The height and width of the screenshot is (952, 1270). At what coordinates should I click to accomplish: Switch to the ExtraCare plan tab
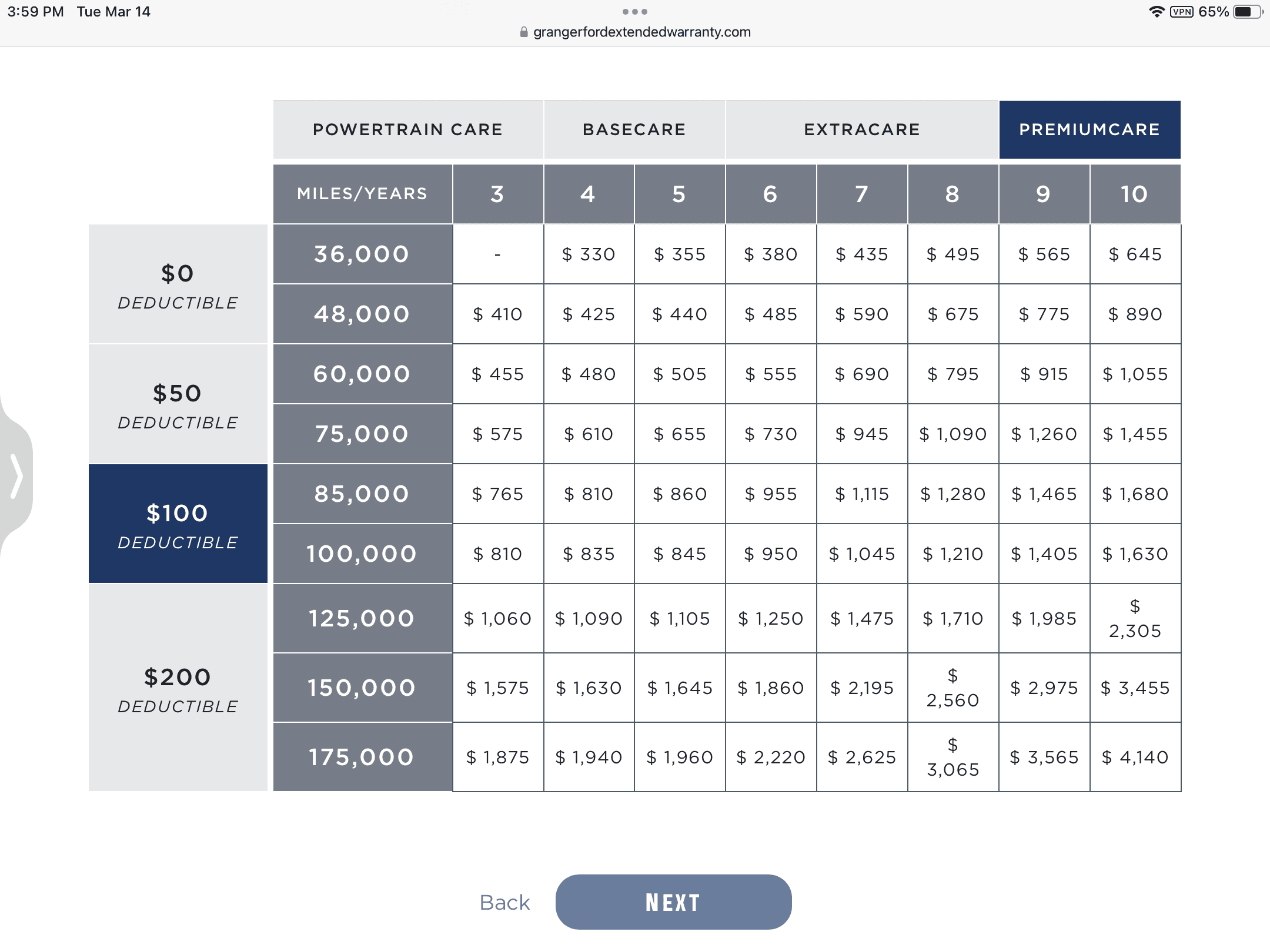862,129
